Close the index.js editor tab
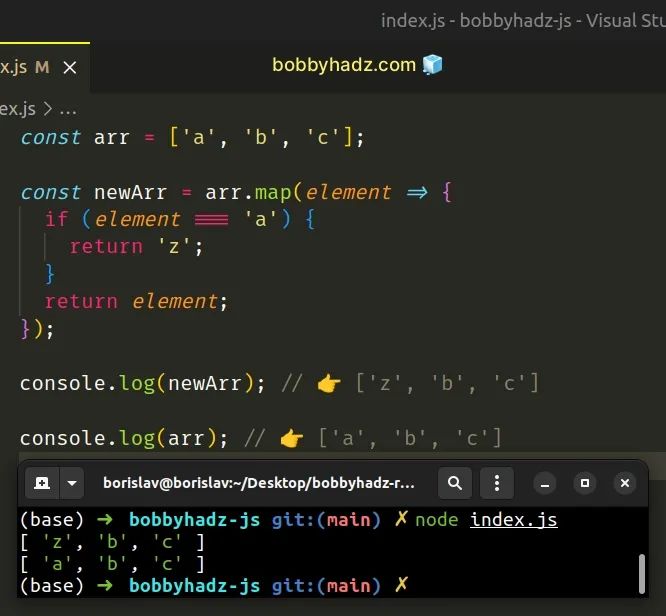 70,67
